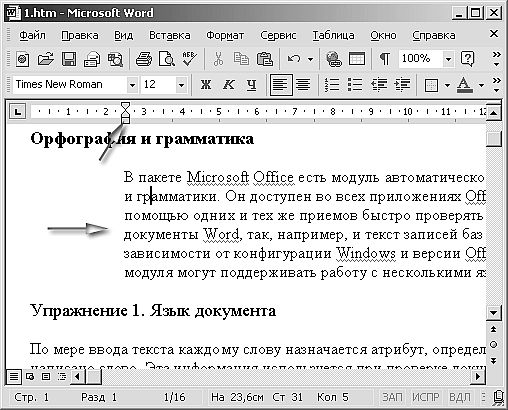Click the Outside Border icon
Viewport: 508px width, 410px height.
tap(431, 85)
